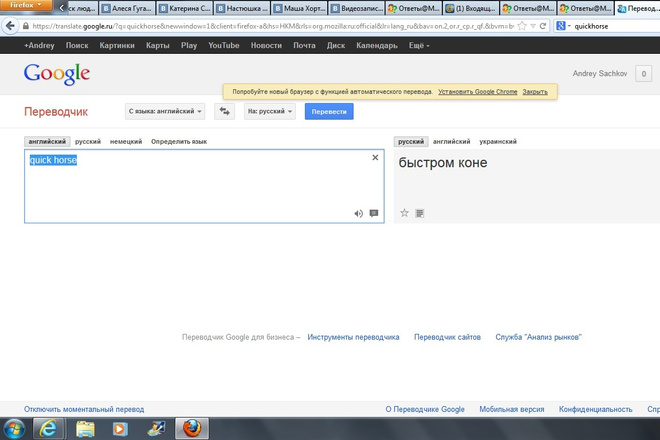Click the browser address bar
The image size is (660, 440).
click(273, 26)
